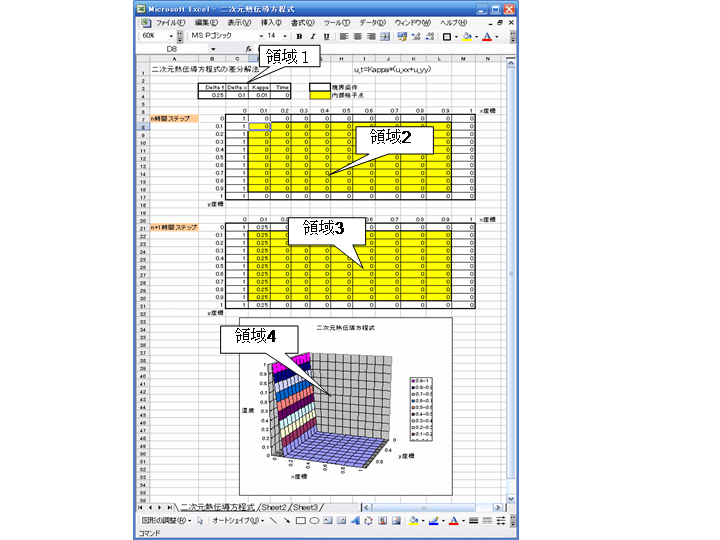Click the drawing toolbar Line Color pen

coord(433,520)
